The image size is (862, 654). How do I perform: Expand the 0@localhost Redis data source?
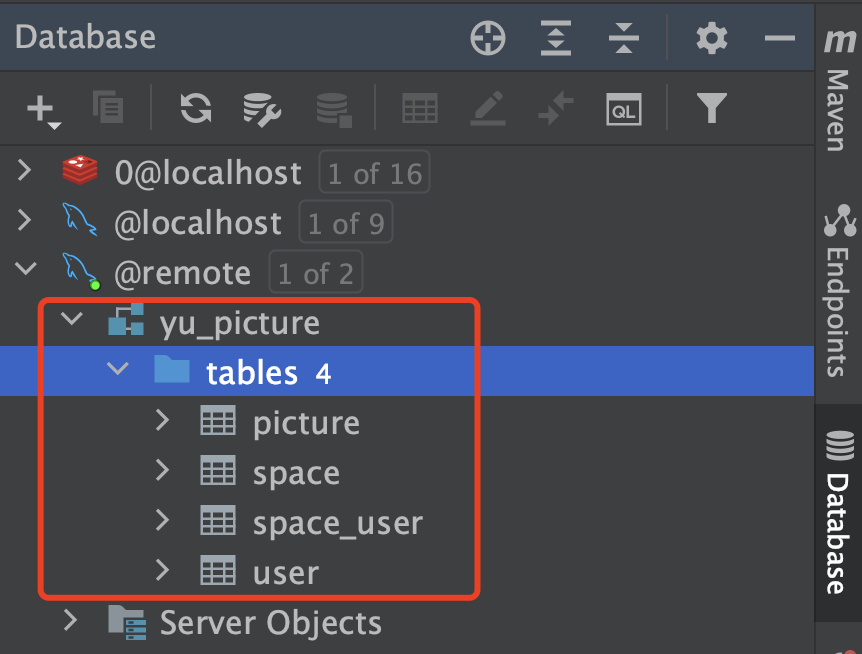25,172
